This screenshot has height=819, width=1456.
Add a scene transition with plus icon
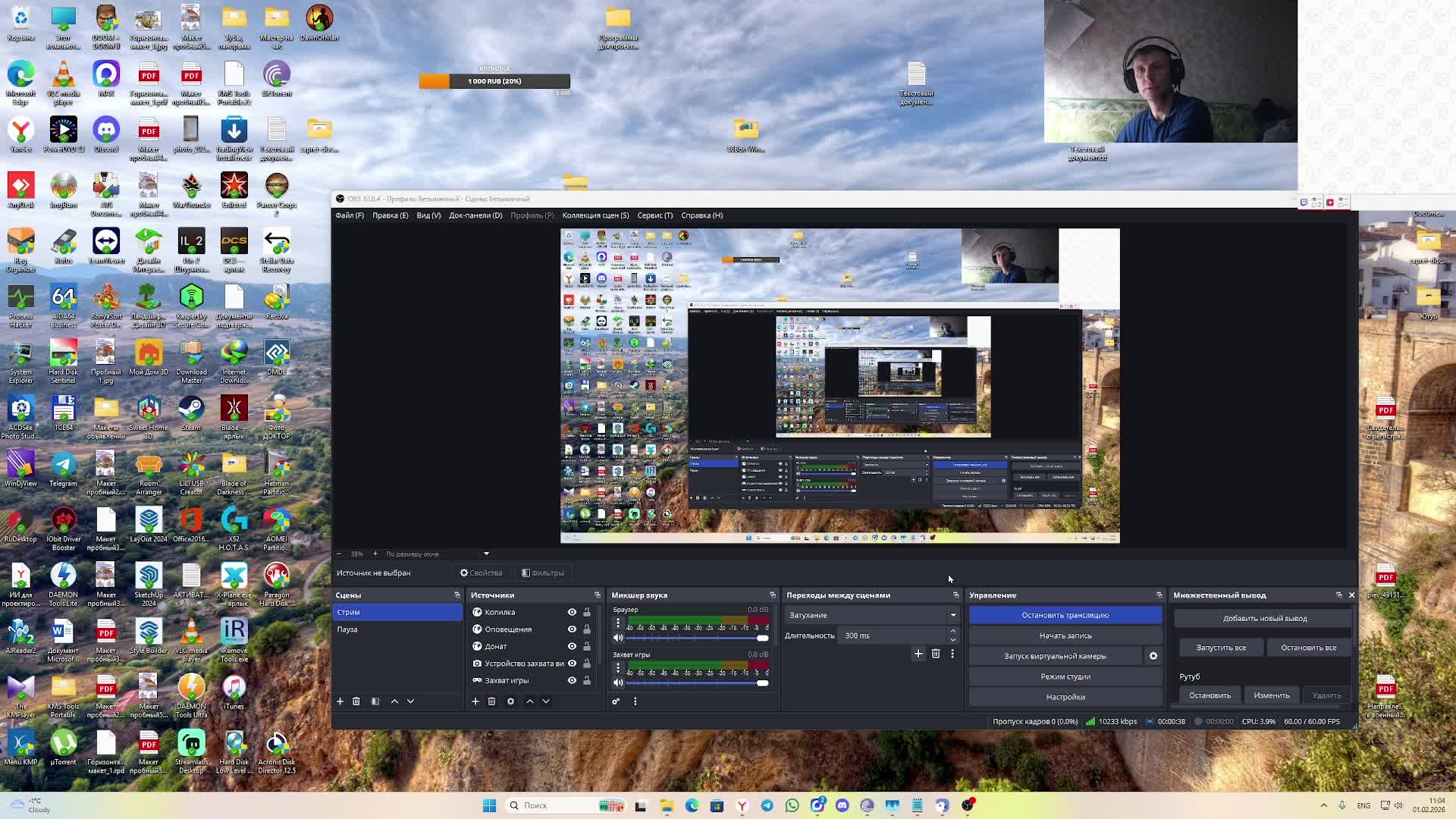point(918,654)
